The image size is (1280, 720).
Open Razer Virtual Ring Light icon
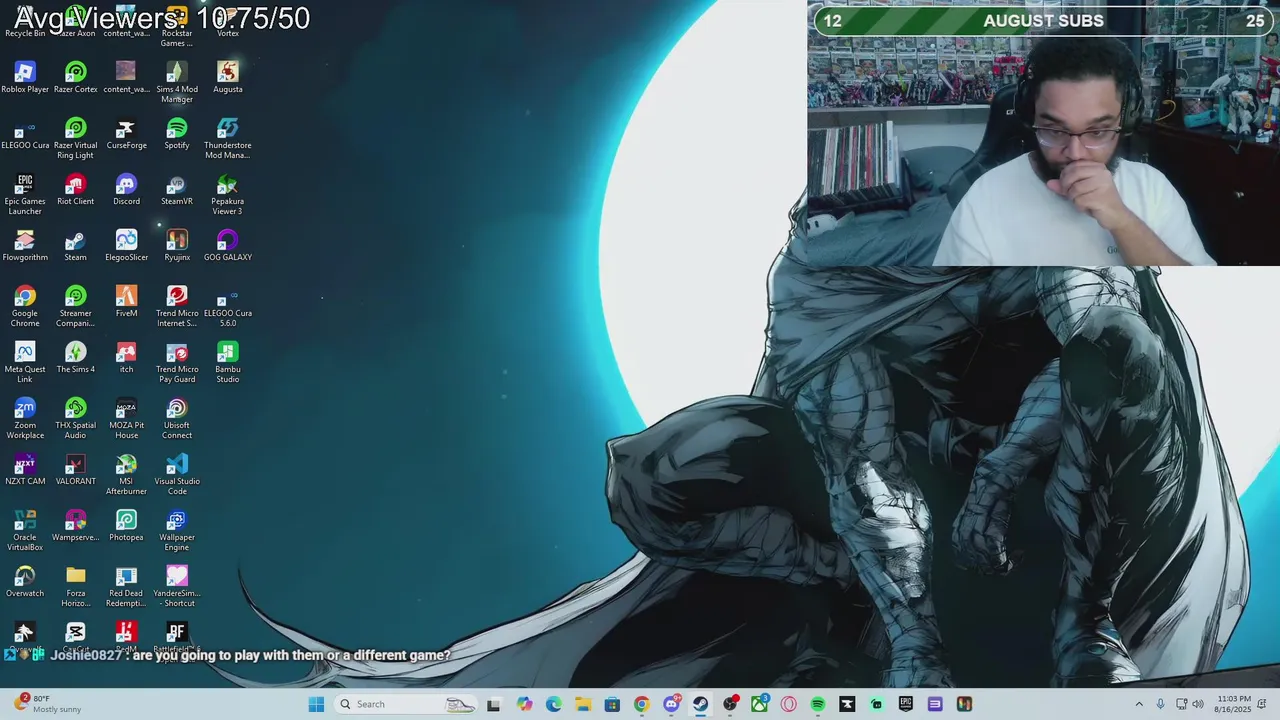[76, 138]
